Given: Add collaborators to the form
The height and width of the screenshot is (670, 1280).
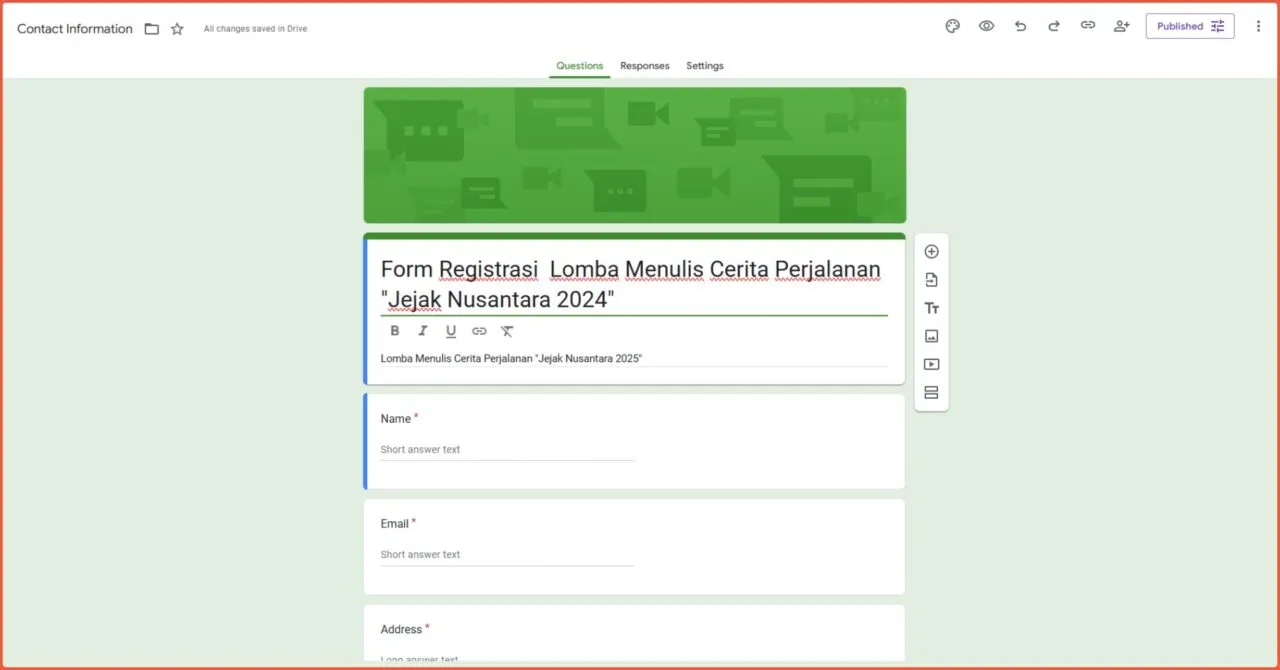Looking at the screenshot, I should click(1121, 26).
